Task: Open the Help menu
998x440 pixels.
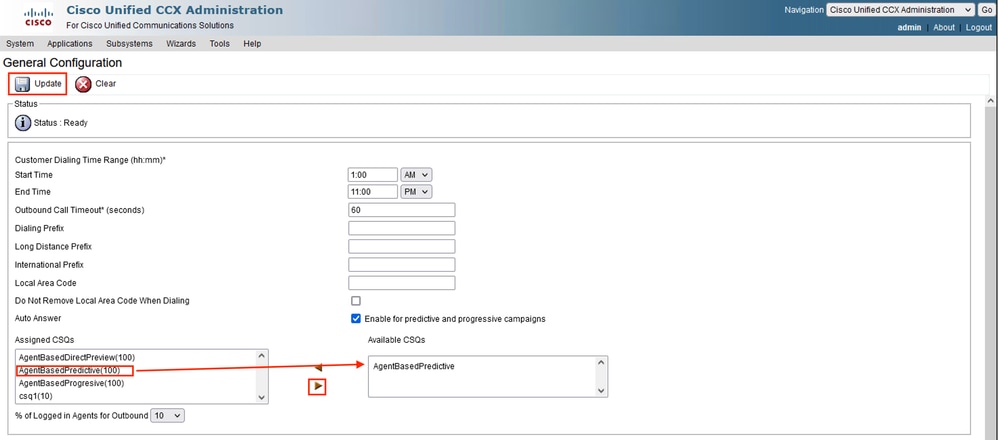Action: 252,44
